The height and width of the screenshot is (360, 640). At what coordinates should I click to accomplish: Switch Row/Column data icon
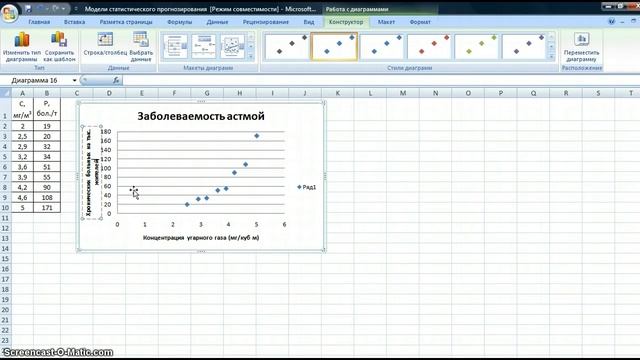click(105, 40)
